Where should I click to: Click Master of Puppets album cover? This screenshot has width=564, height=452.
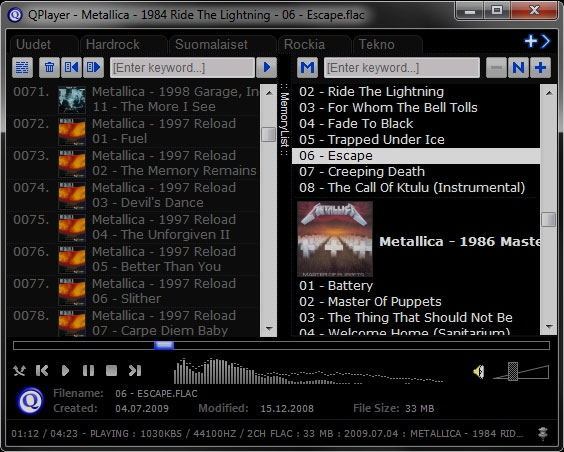[335, 239]
